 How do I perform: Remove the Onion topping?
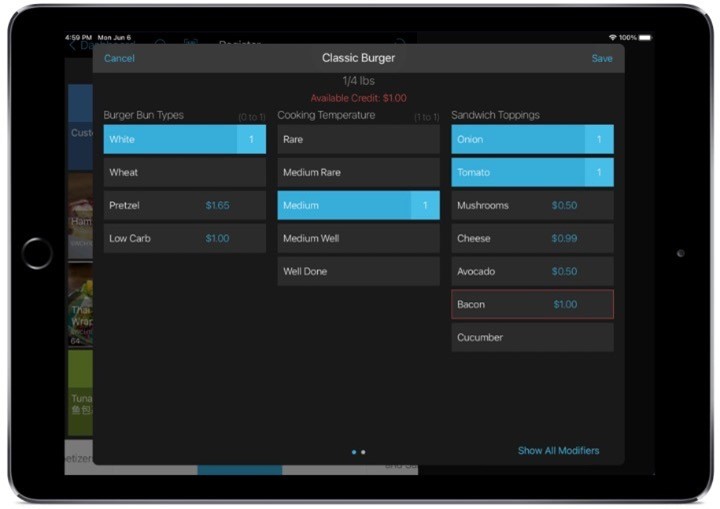pos(532,140)
